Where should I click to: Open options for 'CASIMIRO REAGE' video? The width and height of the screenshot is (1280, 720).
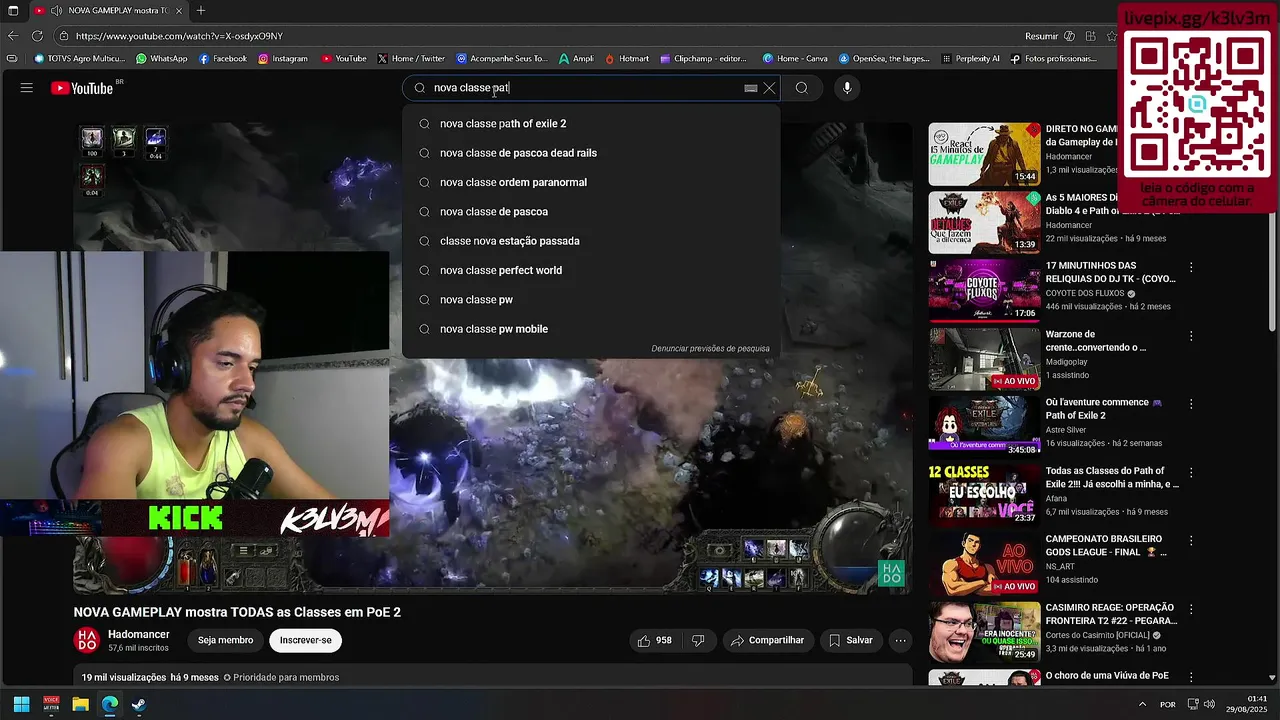pos(1191,608)
